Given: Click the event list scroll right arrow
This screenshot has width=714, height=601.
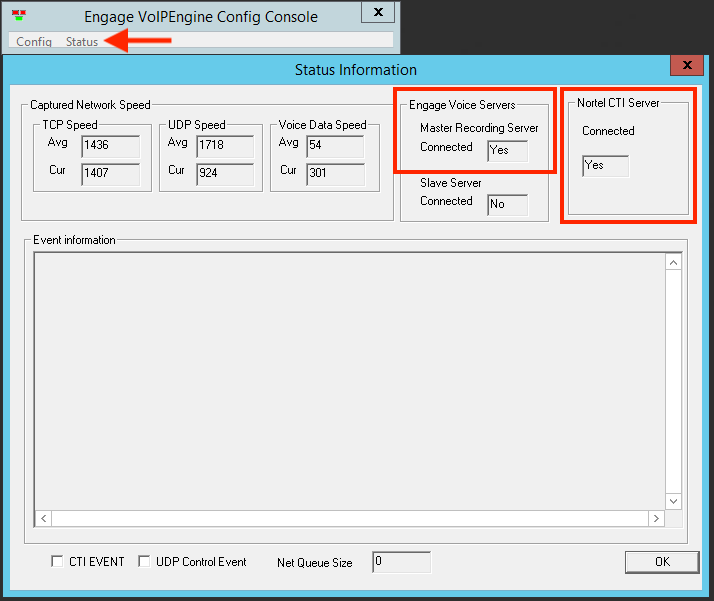Looking at the screenshot, I should 656,518.
